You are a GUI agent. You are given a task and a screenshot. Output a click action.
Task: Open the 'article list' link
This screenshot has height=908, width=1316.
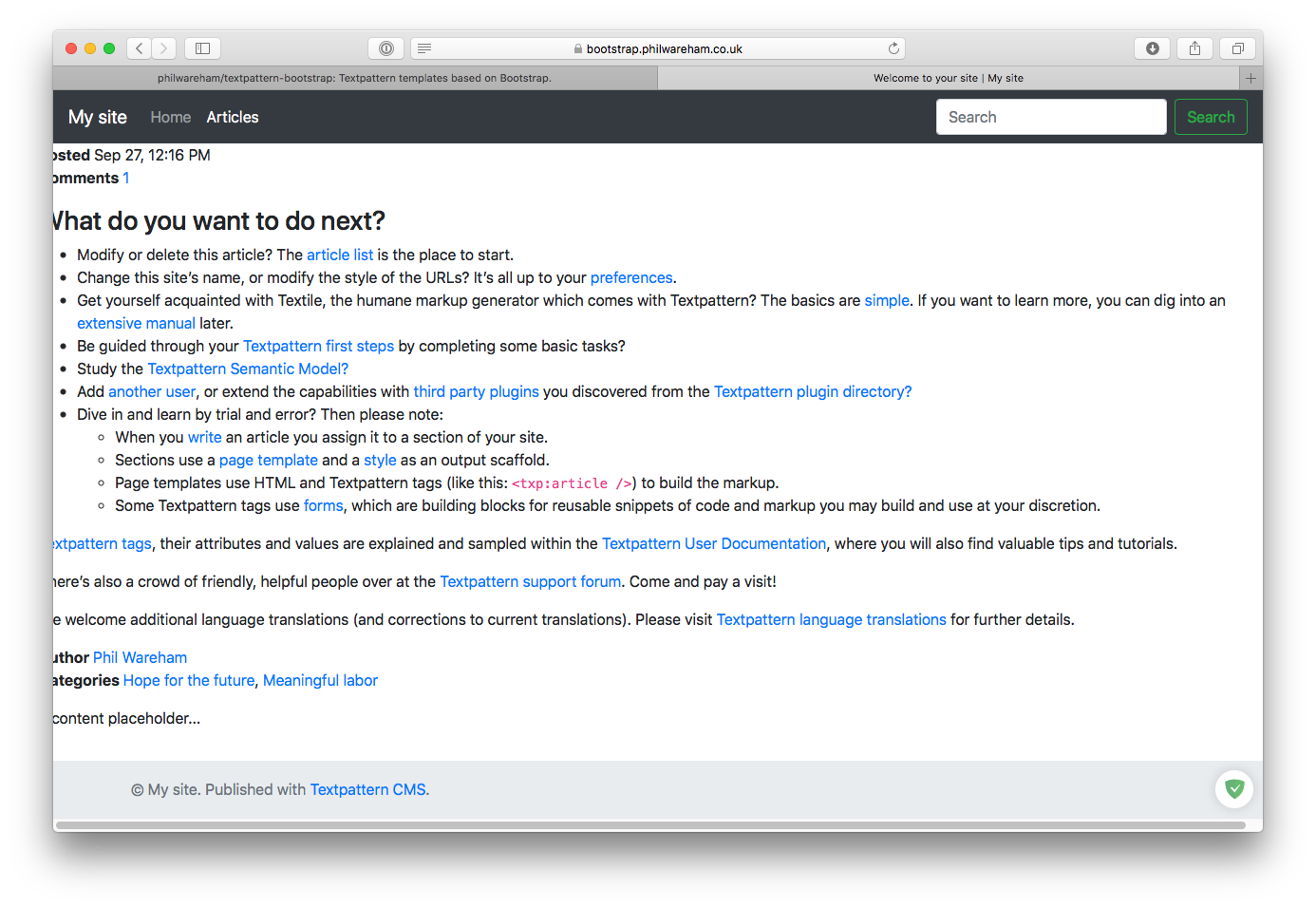click(340, 255)
